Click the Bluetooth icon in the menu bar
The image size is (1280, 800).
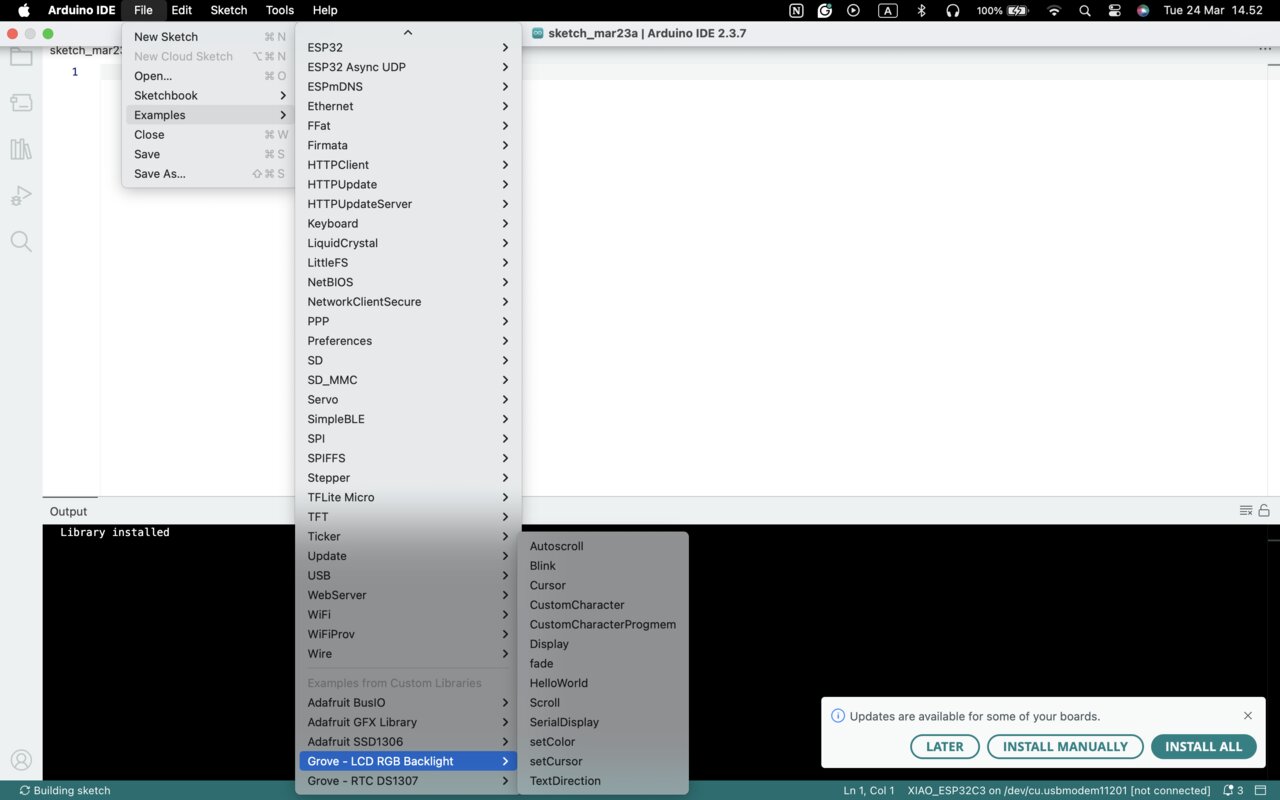coord(922,10)
